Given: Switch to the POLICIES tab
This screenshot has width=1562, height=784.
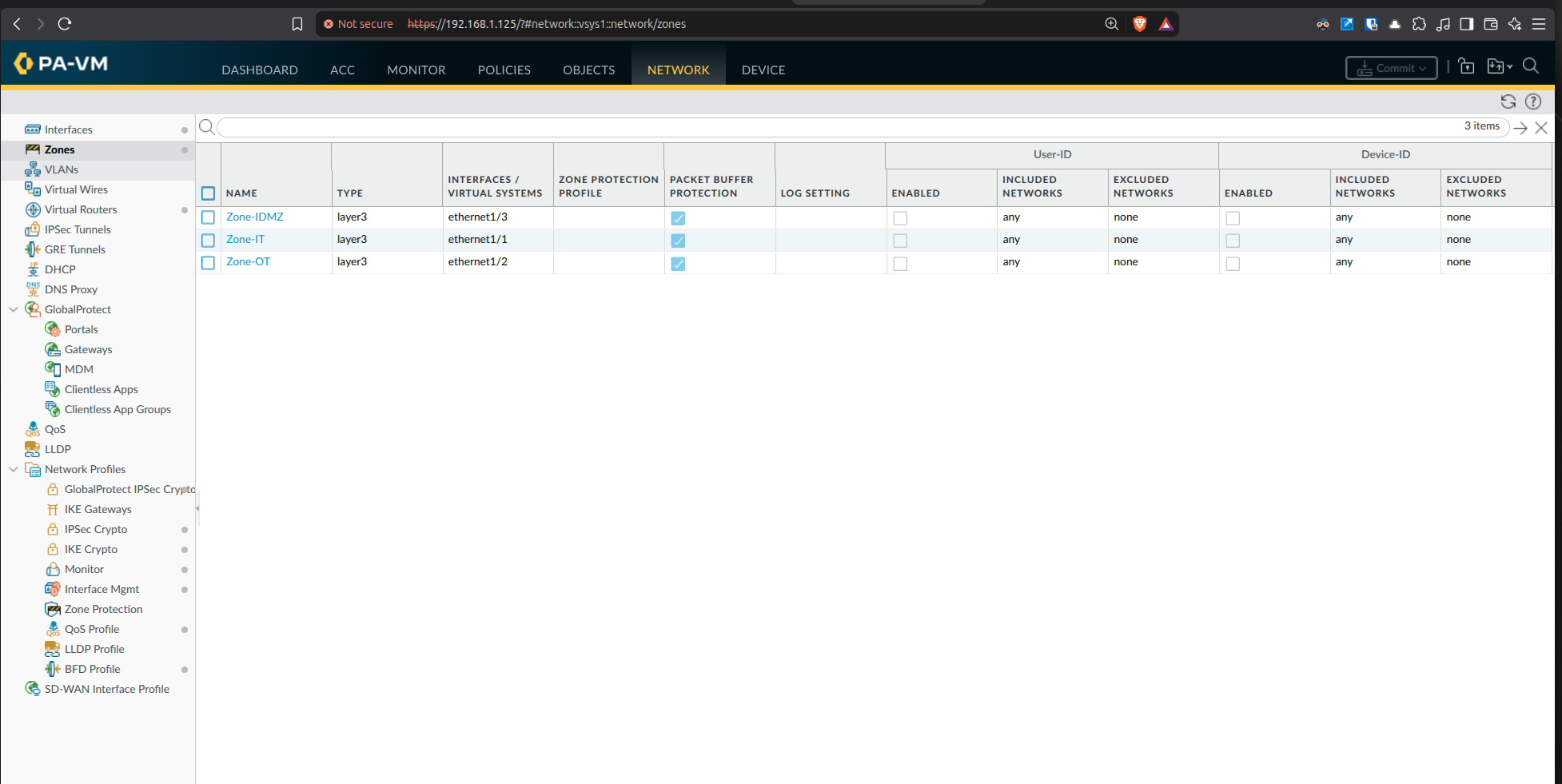Looking at the screenshot, I should pyautogui.click(x=504, y=70).
